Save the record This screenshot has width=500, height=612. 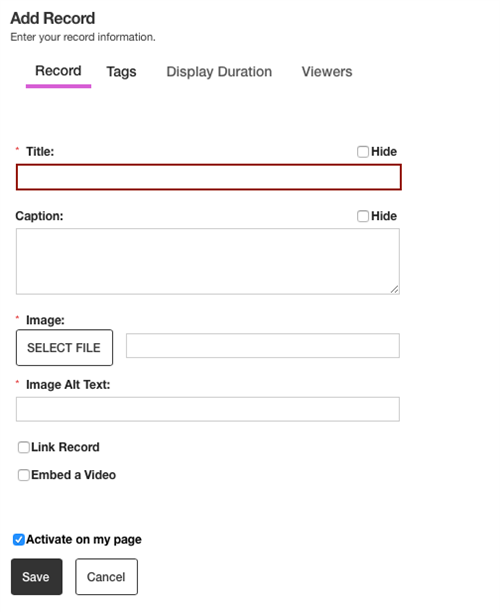(x=37, y=577)
